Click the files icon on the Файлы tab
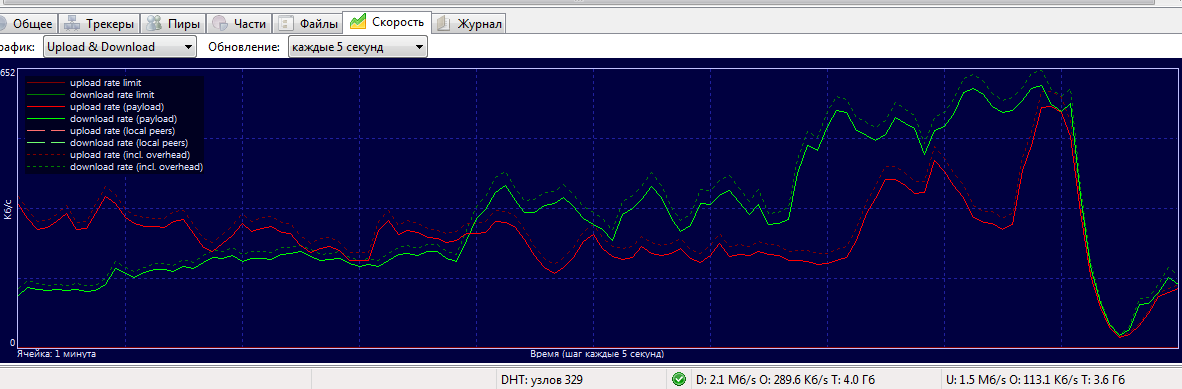 pyautogui.click(x=286, y=24)
